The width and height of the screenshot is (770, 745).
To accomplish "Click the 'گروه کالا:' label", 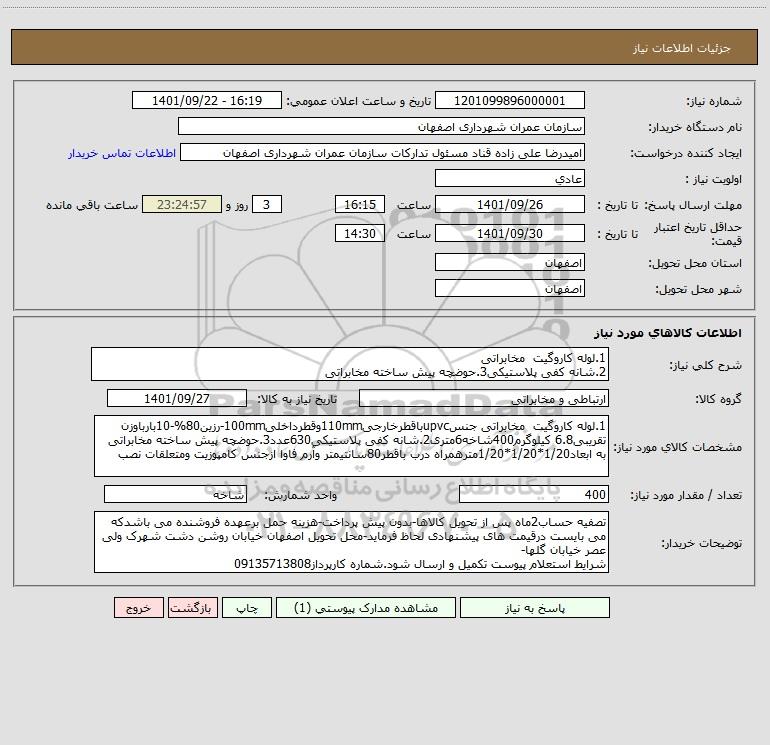I will point(718,399).
